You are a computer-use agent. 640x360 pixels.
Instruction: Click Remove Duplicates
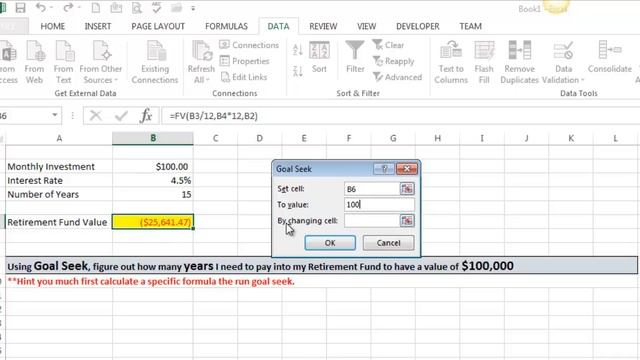pos(519,62)
